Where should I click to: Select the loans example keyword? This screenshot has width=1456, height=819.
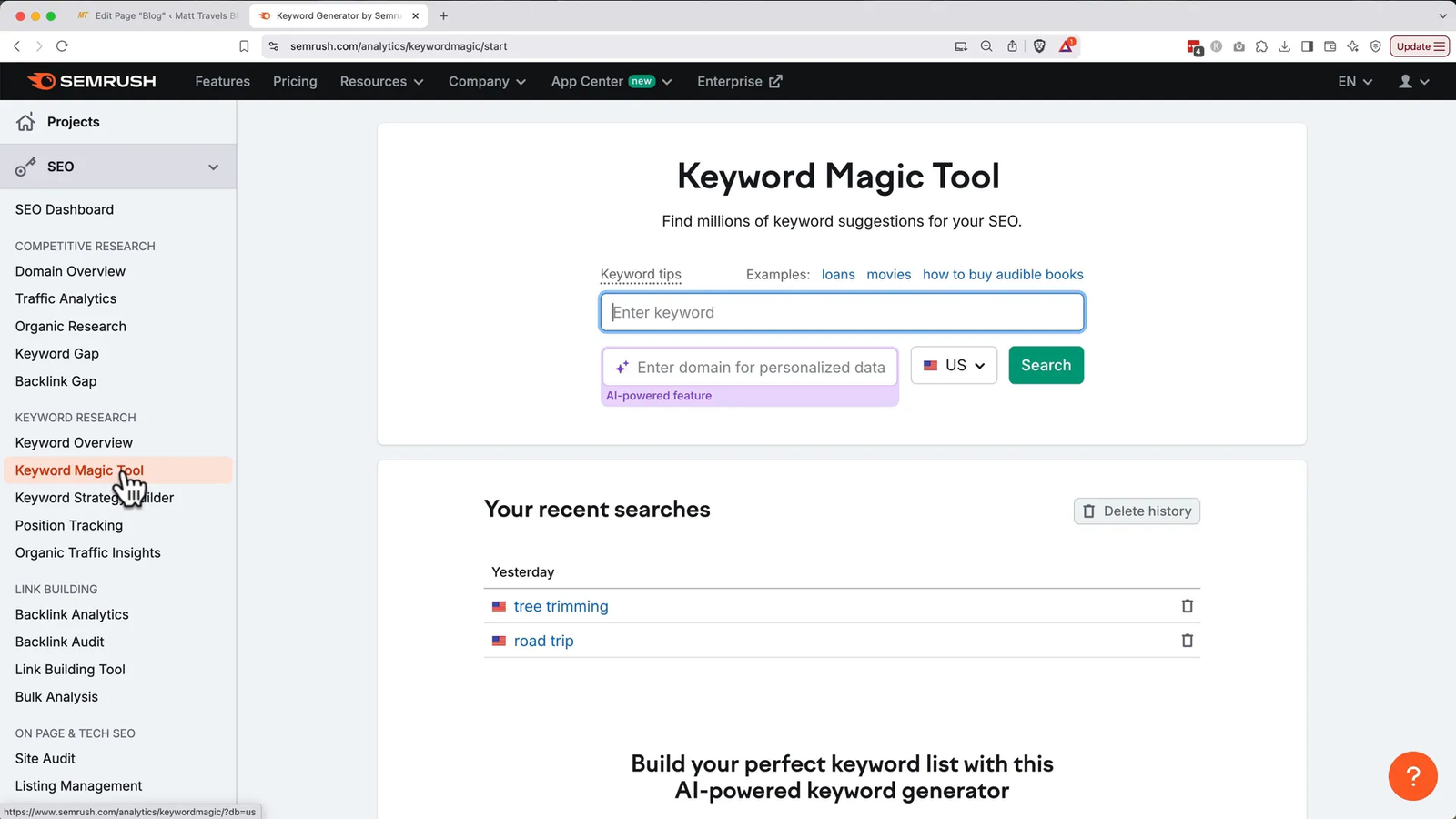(838, 274)
